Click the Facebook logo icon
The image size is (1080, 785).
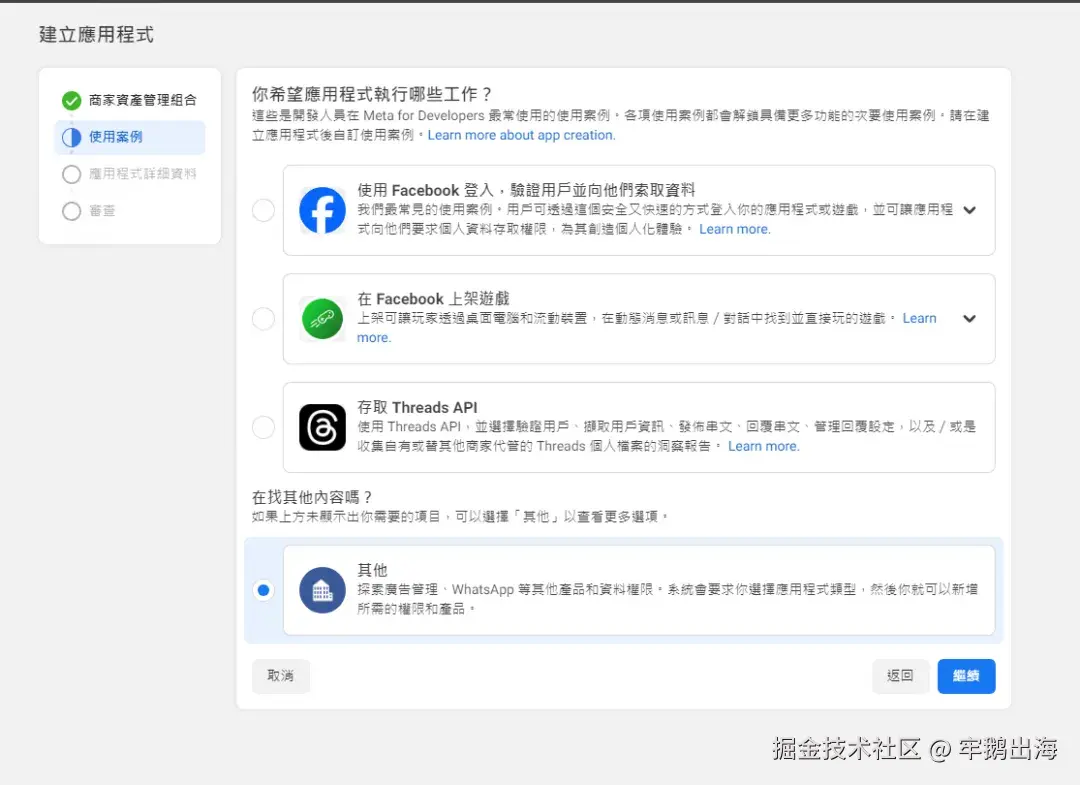coord(322,210)
